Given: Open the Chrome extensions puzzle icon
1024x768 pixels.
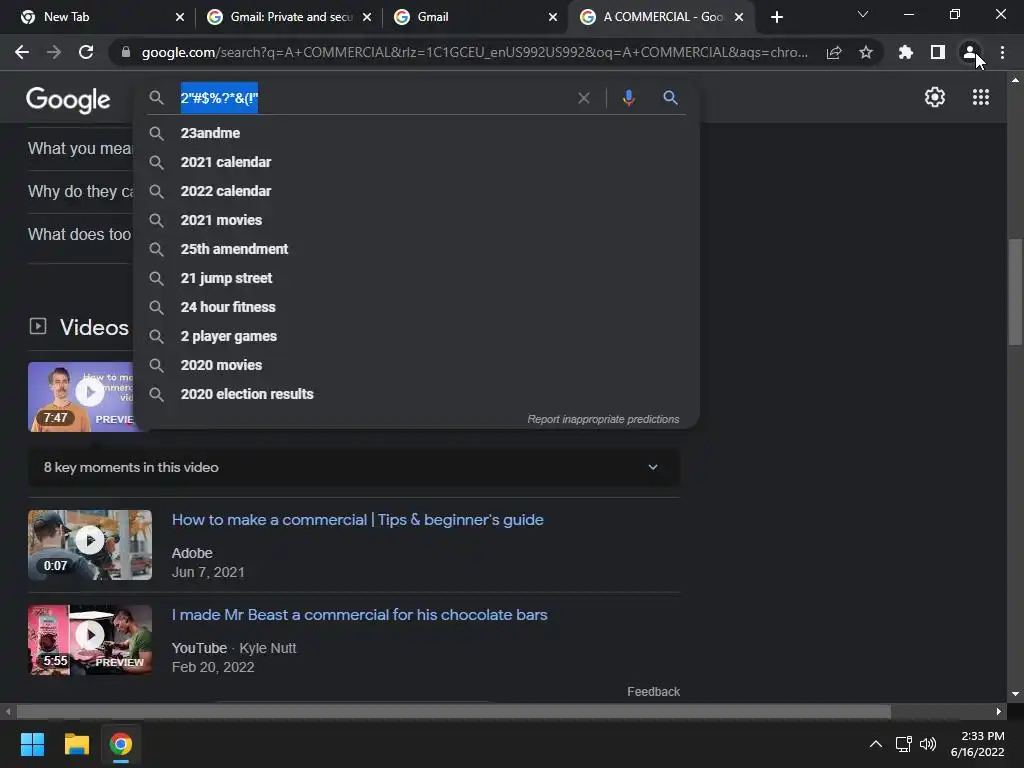Looking at the screenshot, I should [x=906, y=52].
